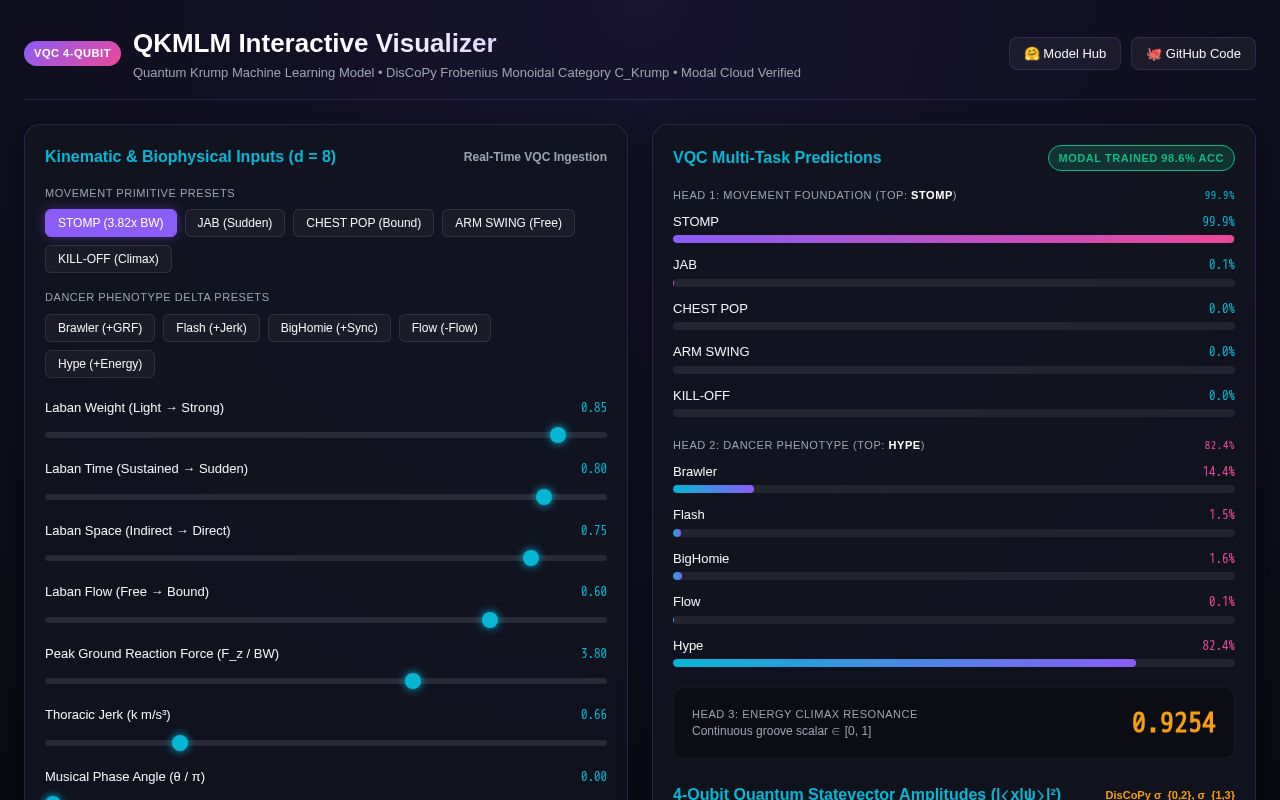Select the JAB (Sudden) preset
1280x800 pixels.
coord(235,223)
